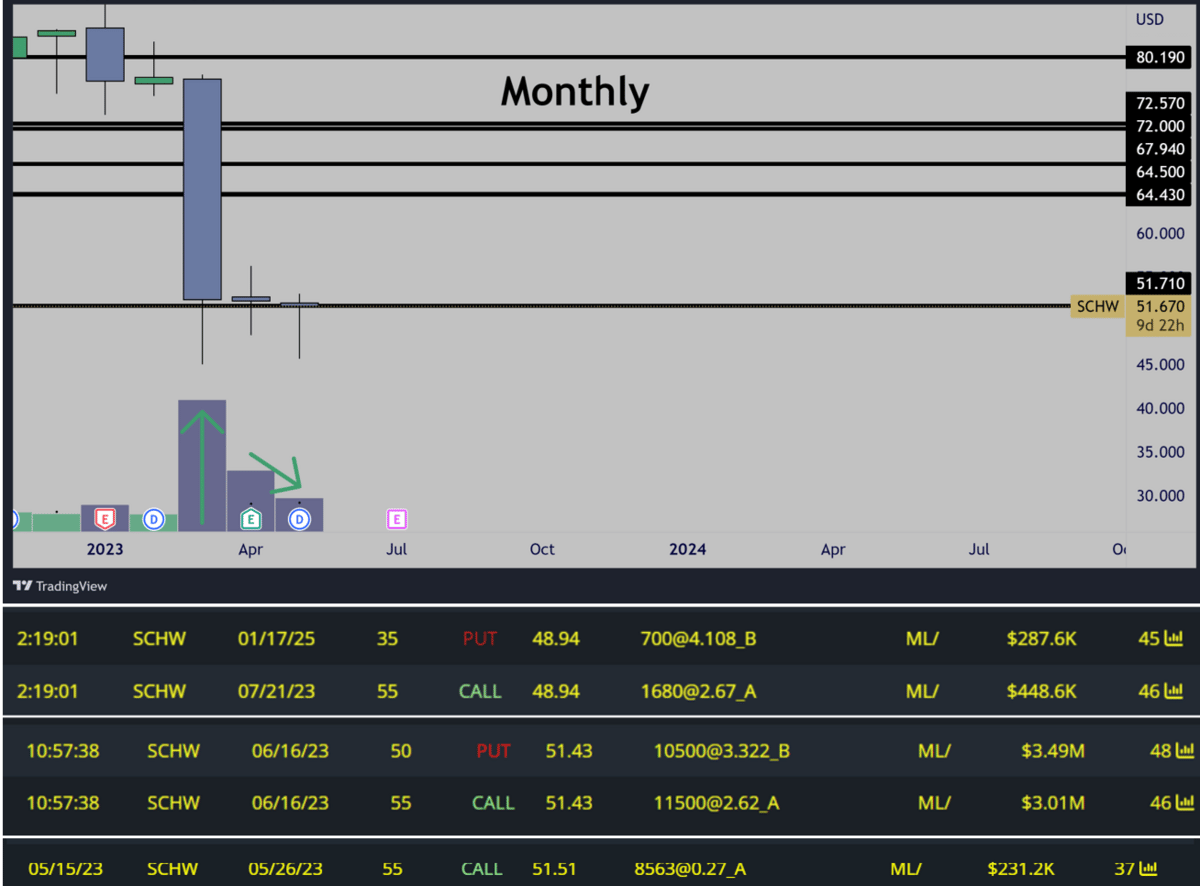Click CALL in the 11500@2.62_A row

[493, 803]
